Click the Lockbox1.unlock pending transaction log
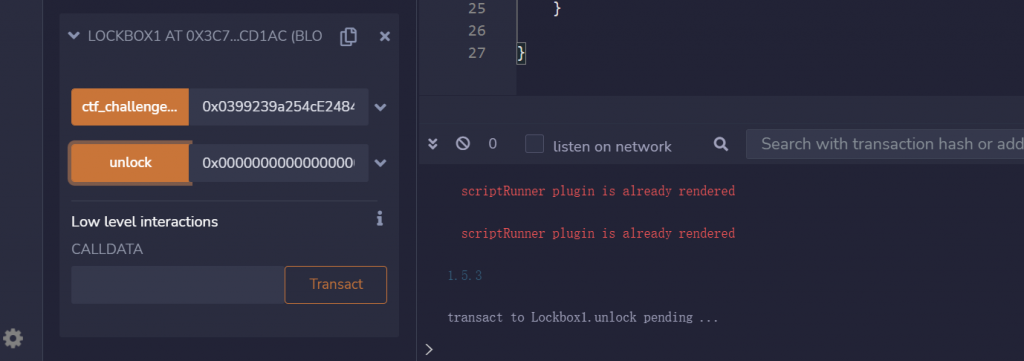 pyautogui.click(x=583, y=318)
